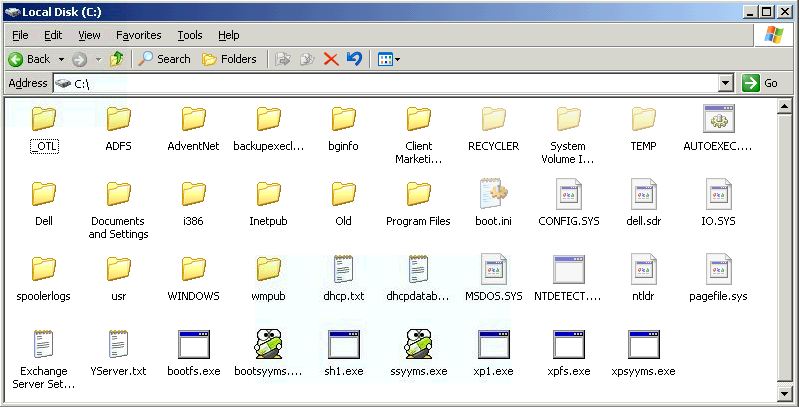Click the red Delete icon
Screen dimensions: 799x407
331,60
